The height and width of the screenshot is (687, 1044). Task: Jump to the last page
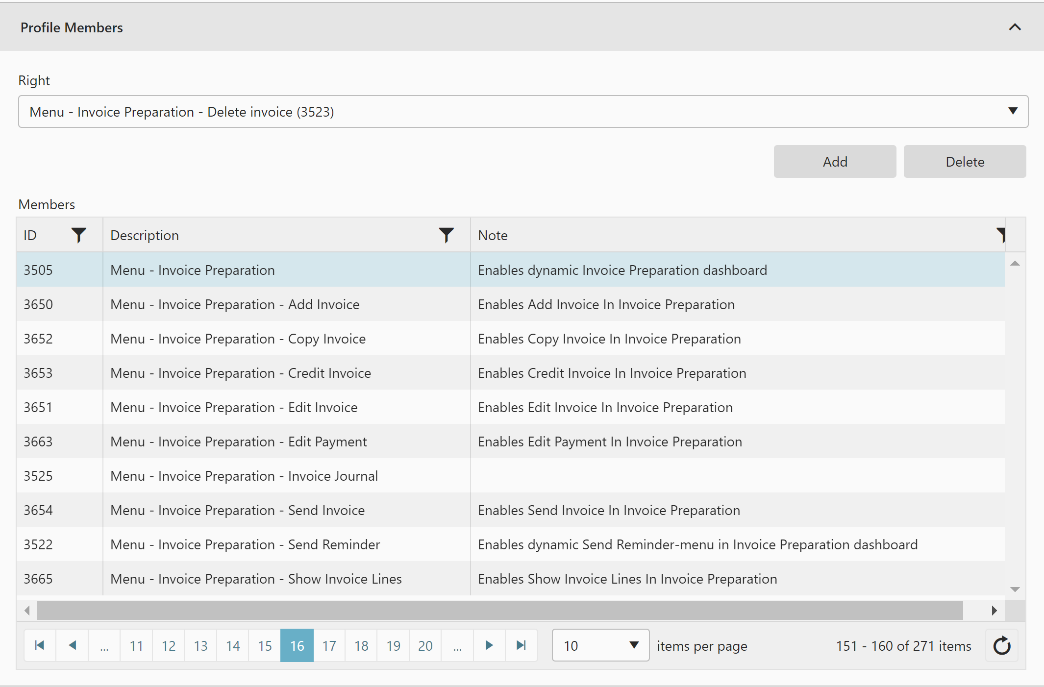tap(521, 646)
